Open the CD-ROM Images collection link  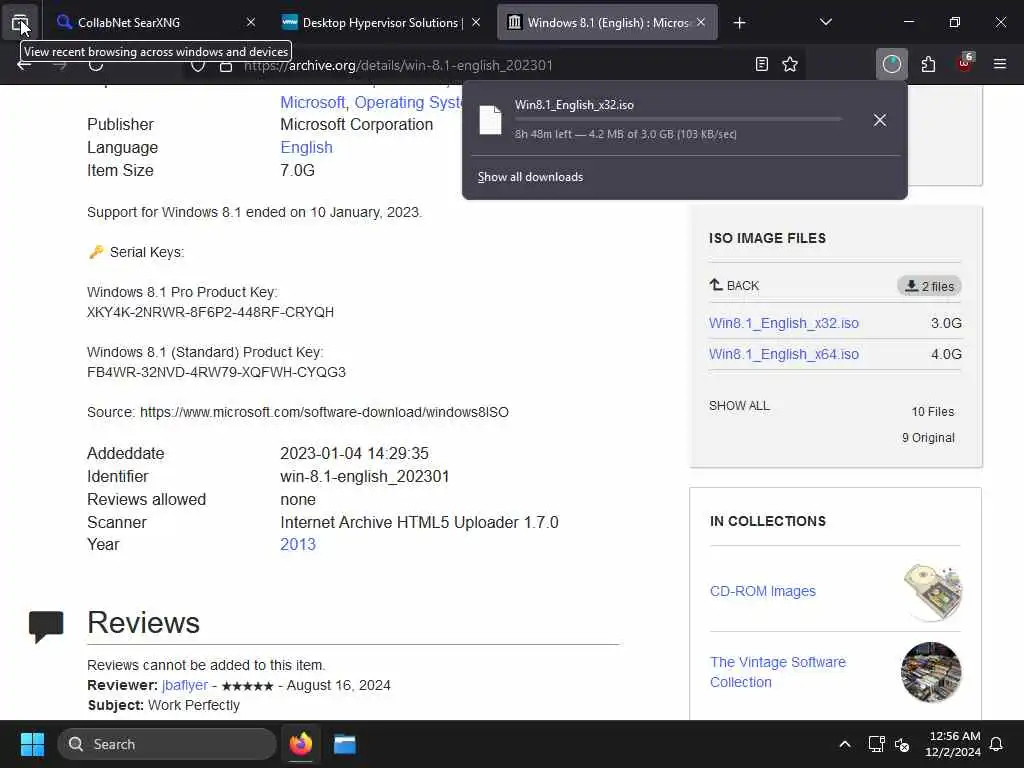click(x=763, y=591)
